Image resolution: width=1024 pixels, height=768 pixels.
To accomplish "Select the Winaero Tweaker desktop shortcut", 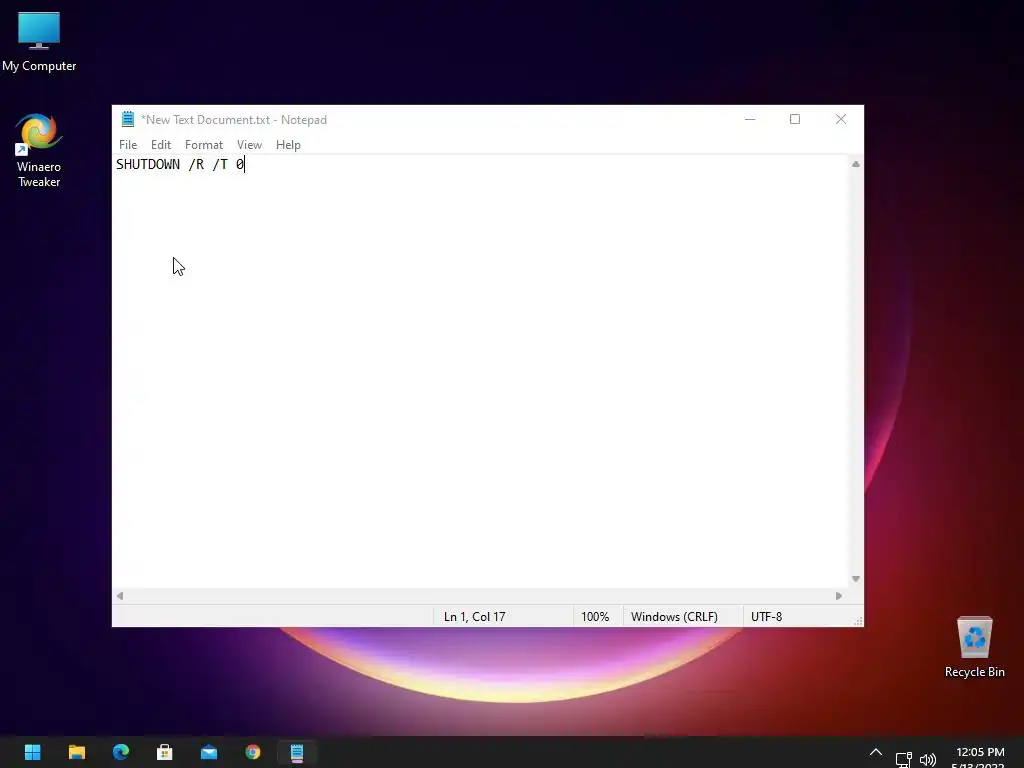I will [x=39, y=150].
